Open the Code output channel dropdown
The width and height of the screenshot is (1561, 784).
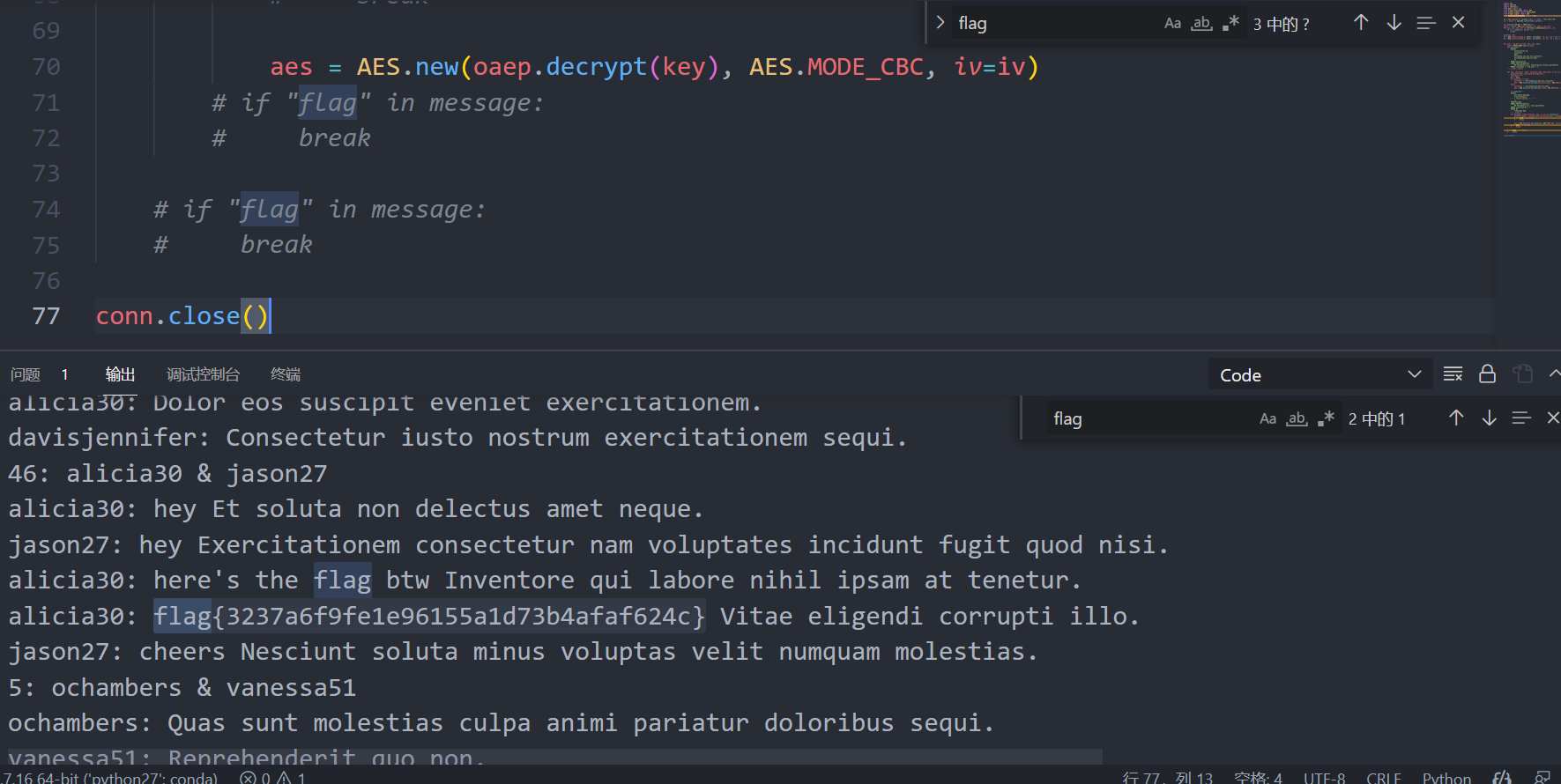click(x=1319, y=375)
